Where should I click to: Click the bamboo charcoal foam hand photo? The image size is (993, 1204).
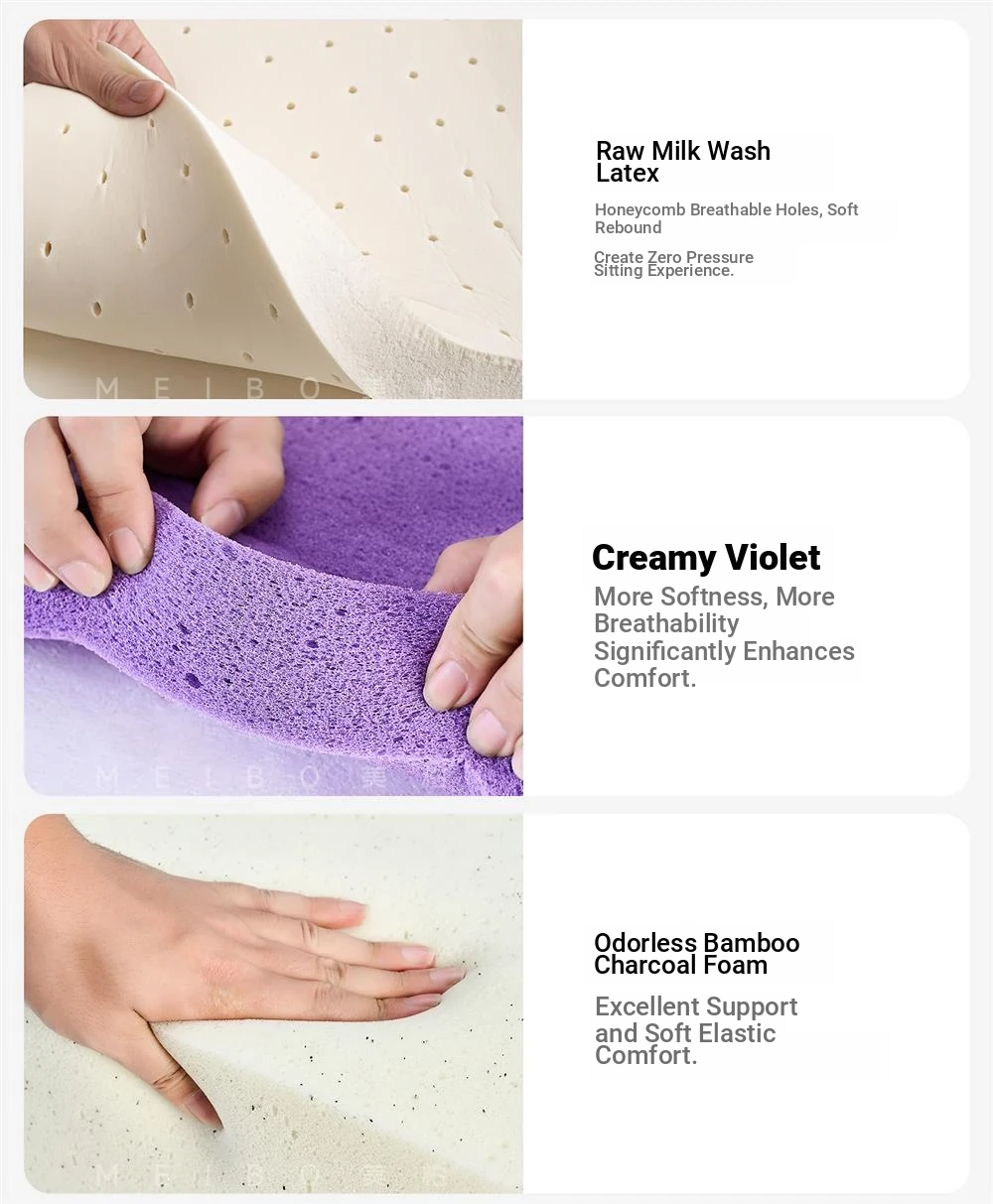tap(273, 1003)
